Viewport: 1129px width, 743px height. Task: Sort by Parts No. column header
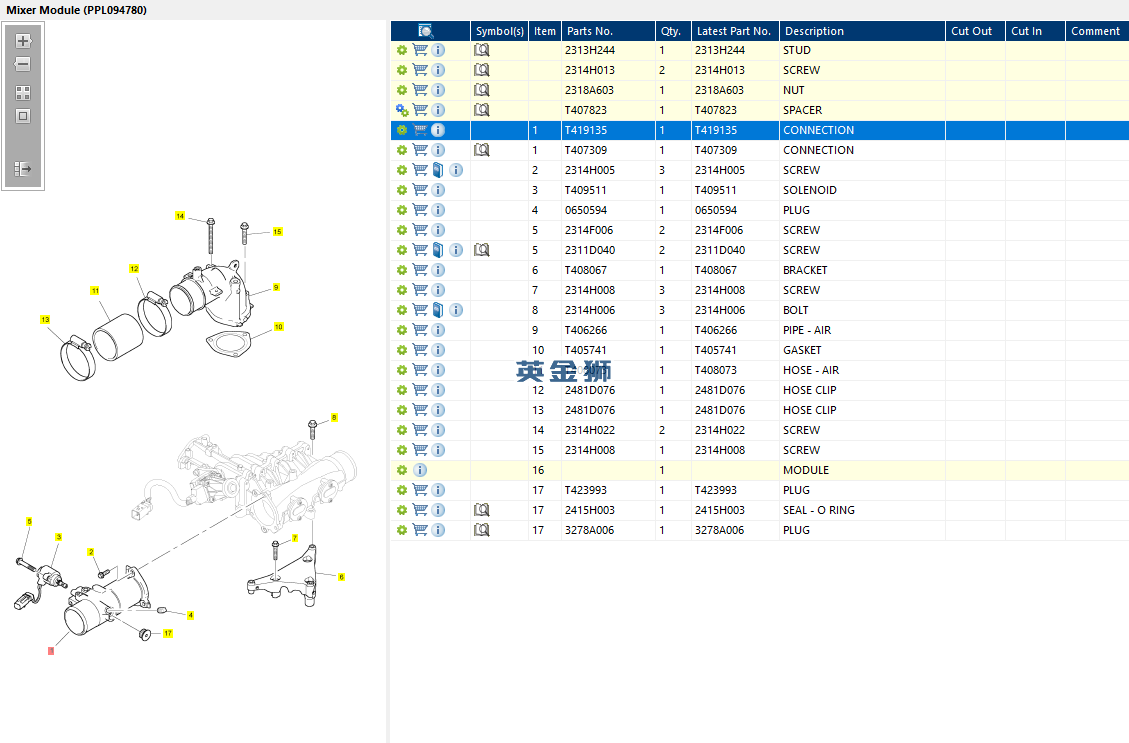[x=608, y=31]
